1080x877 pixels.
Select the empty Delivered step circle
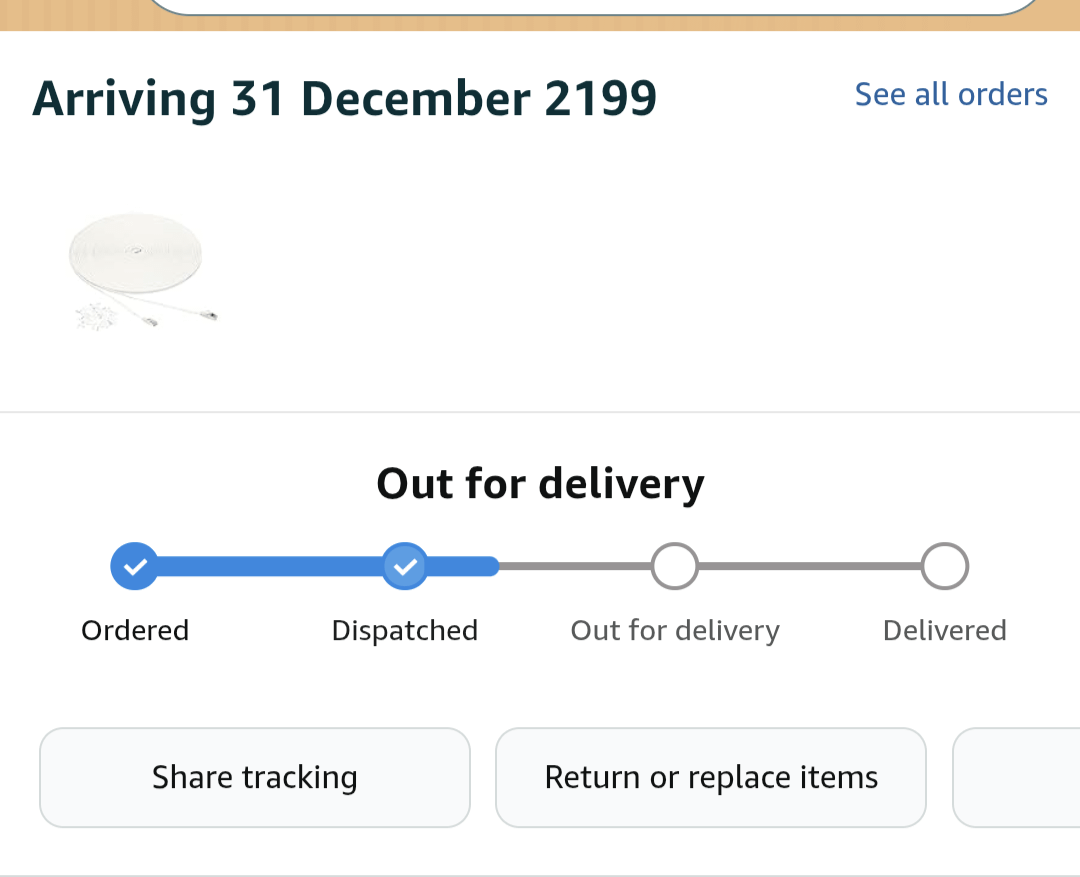(x=945, y=567)
